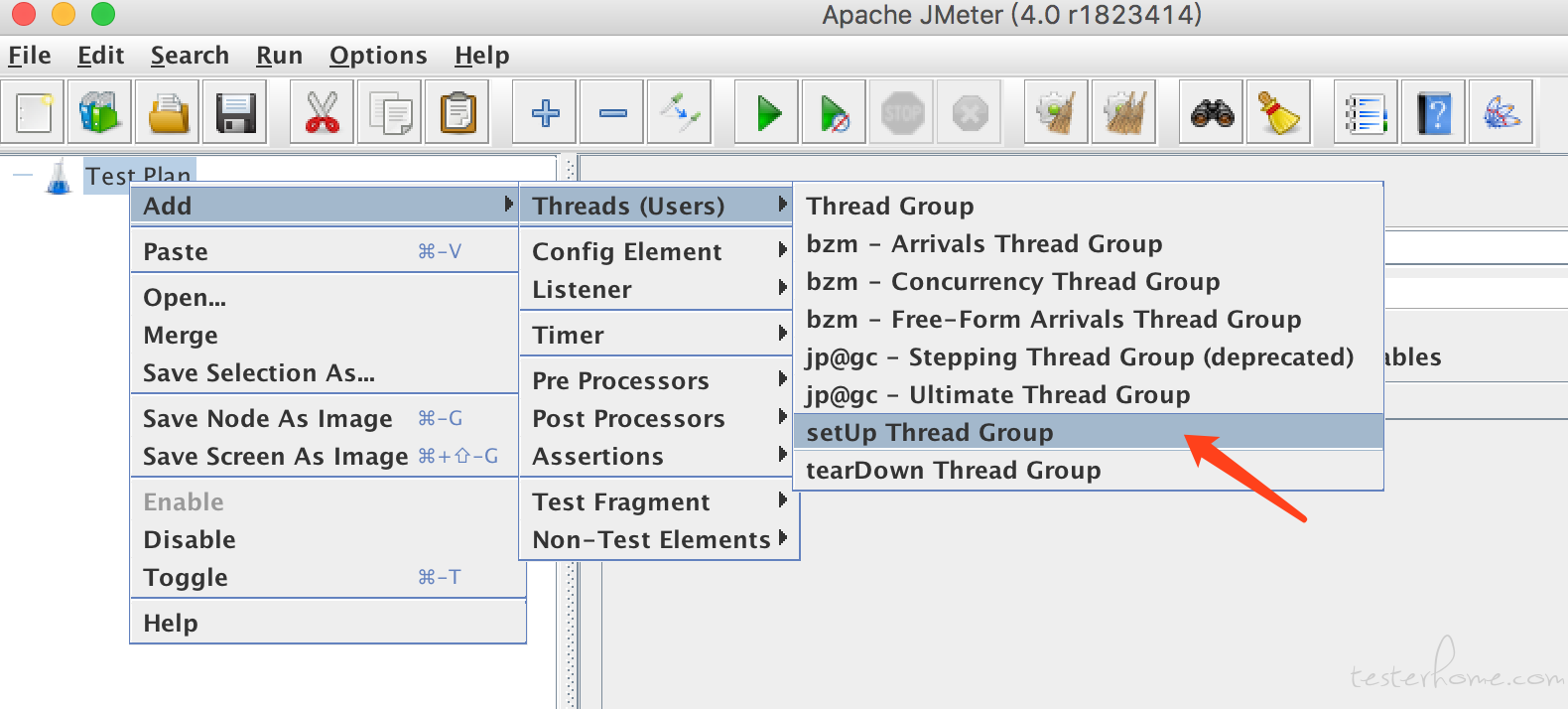
Task: Expand the Timer submenu
Action: tap(656, 335)
